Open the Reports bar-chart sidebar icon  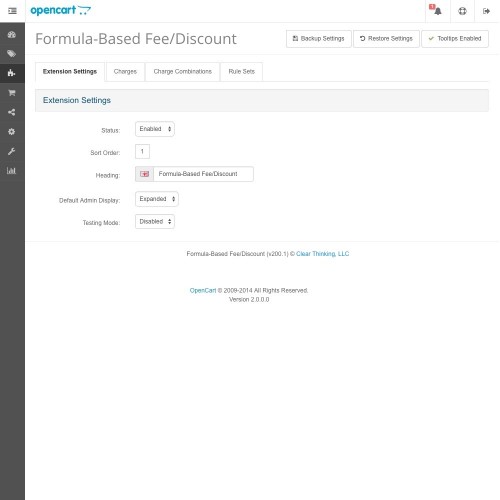pyautogui.click(x=12, y=171)
